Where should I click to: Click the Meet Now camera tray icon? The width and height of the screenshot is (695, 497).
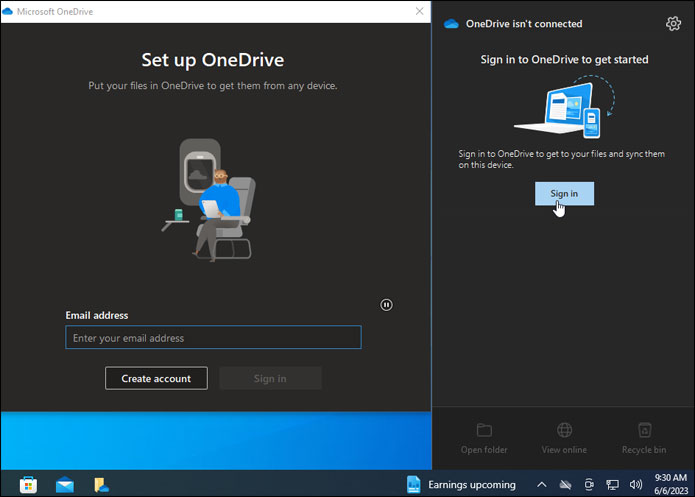click(x=589, y=485)
